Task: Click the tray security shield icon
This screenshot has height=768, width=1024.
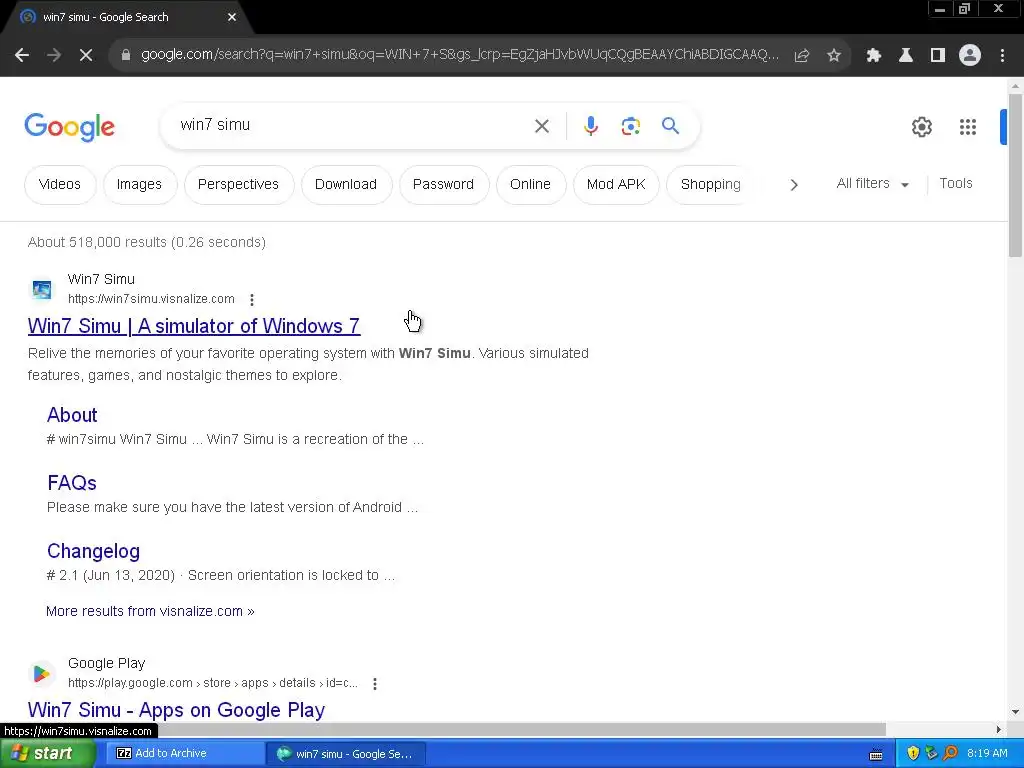Action: (913, 753)
